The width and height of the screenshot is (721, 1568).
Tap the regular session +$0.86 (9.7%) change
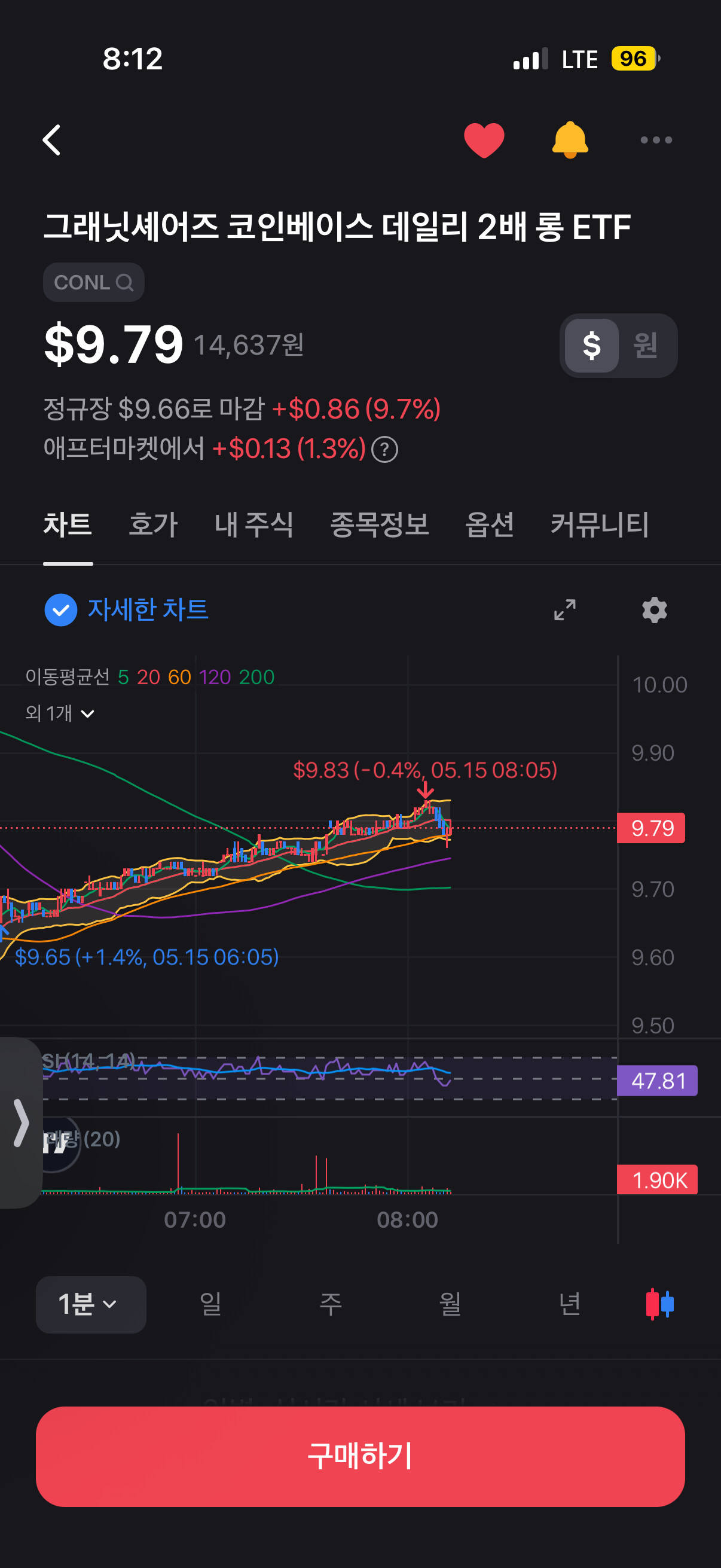click(356, 408)
